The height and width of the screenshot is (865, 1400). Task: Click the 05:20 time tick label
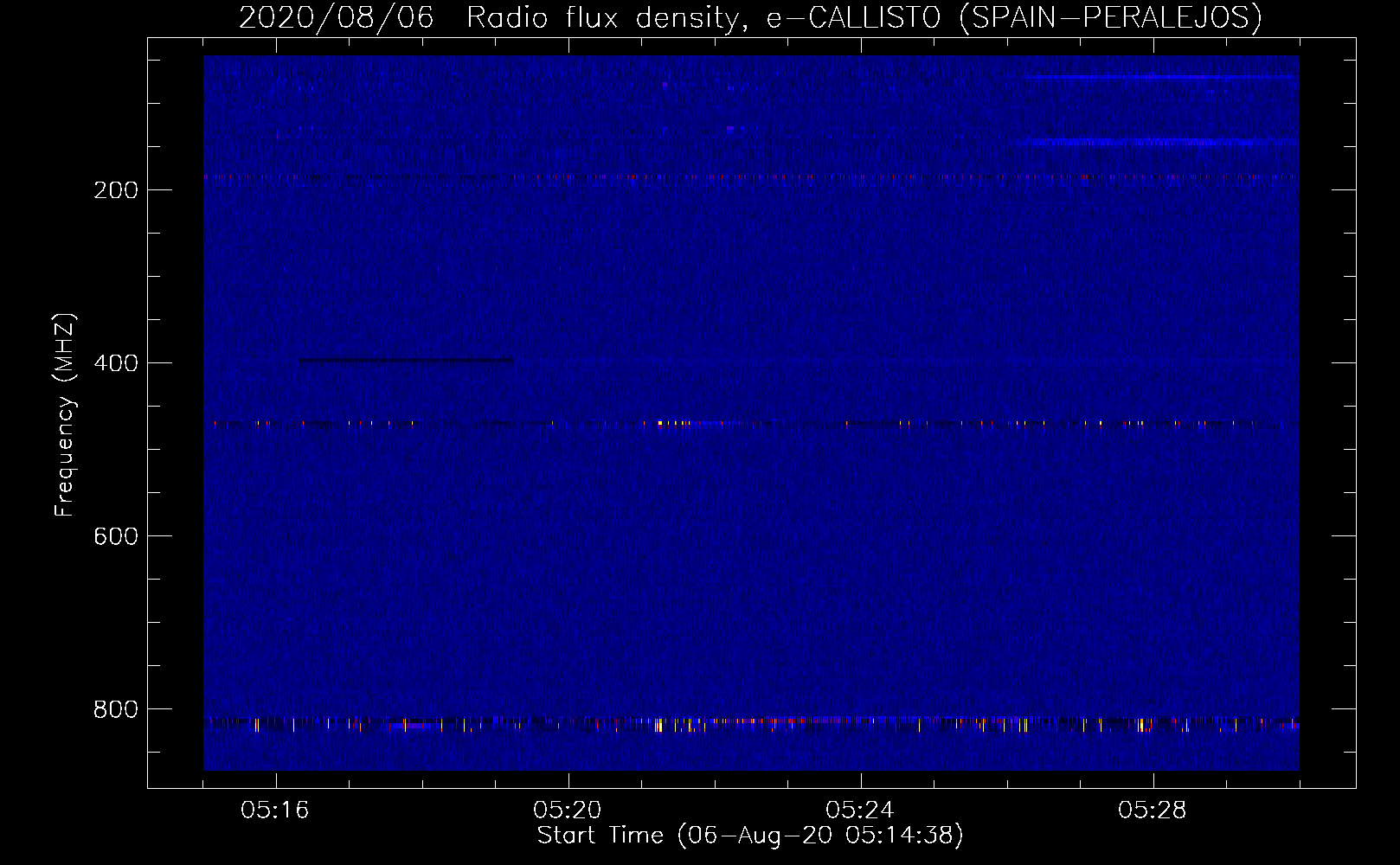pos(568,811)
